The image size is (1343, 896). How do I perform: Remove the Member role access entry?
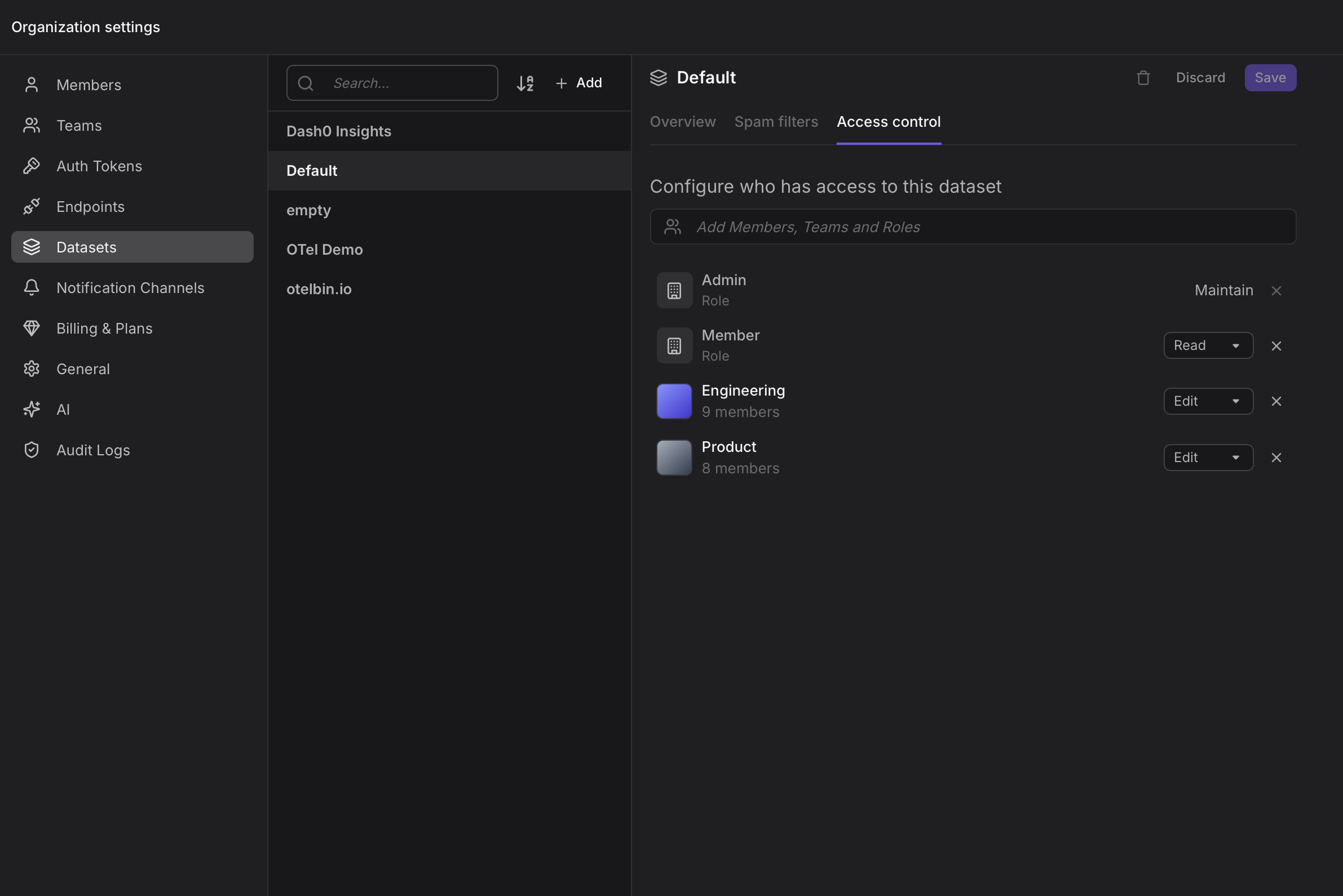point(1276,347)
